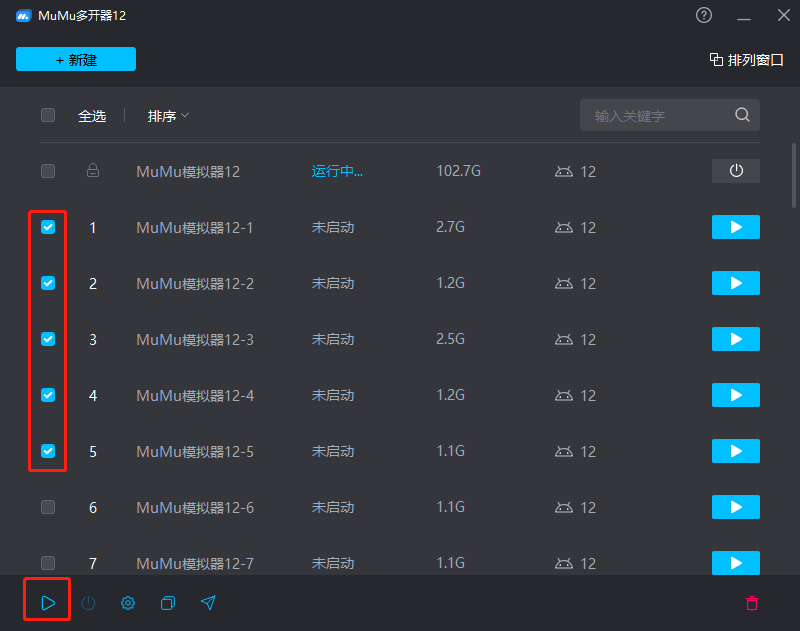Click batch start play icon in bottom toolbar
Viewport: 800px width, 631px height.
pos(47,603)
